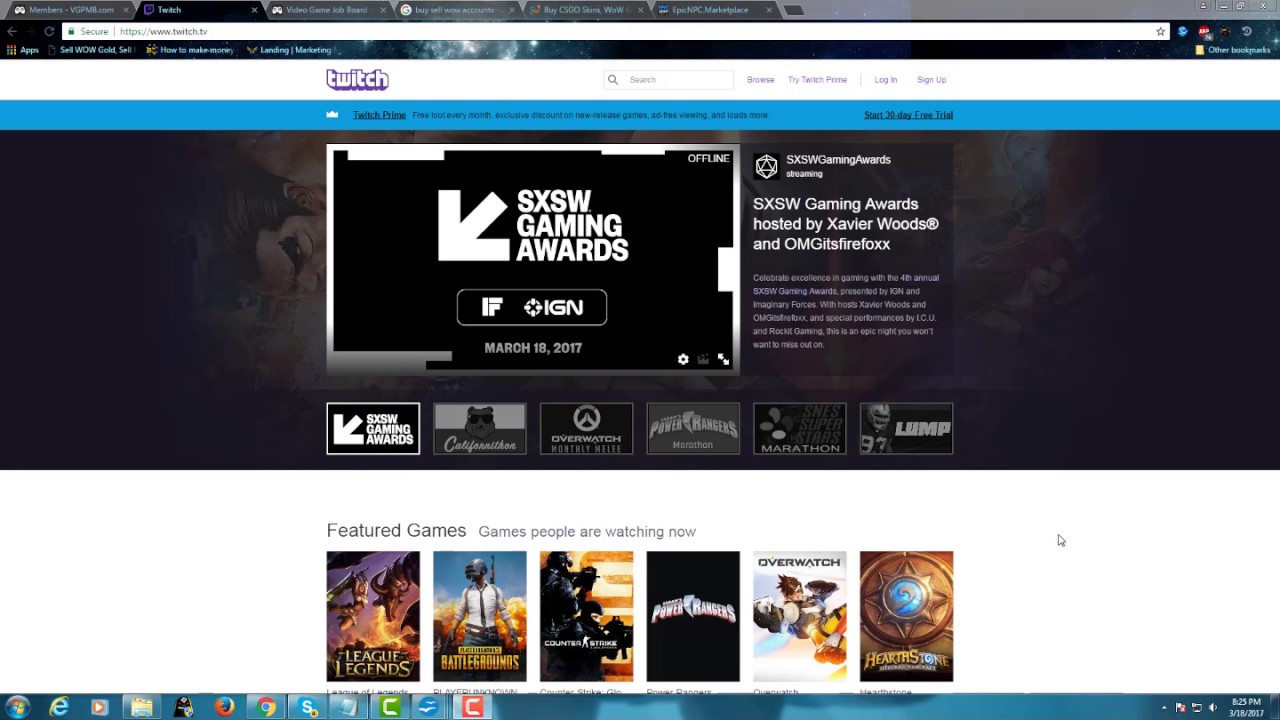Switch to Buy CSGO Skins tab
The image size is (1280, 720).
pyautogui.click(x=585, y=10)
